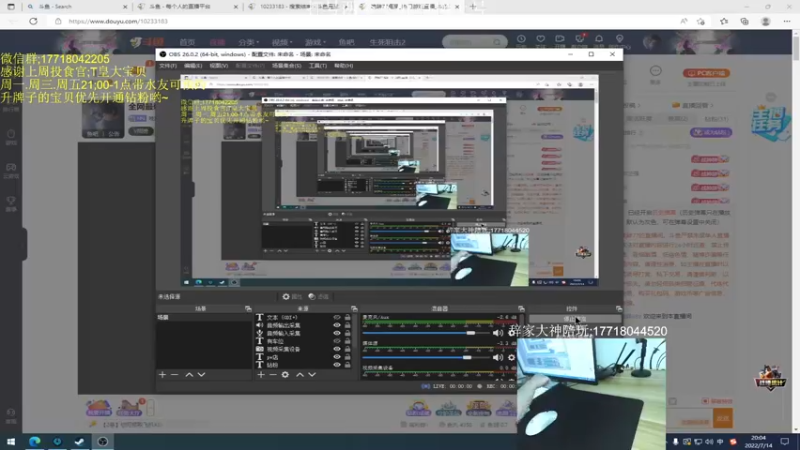Viewport: 800px width, 450px height.
Task: Click the stop streaming button in Controls
Action: click(575, 319)
